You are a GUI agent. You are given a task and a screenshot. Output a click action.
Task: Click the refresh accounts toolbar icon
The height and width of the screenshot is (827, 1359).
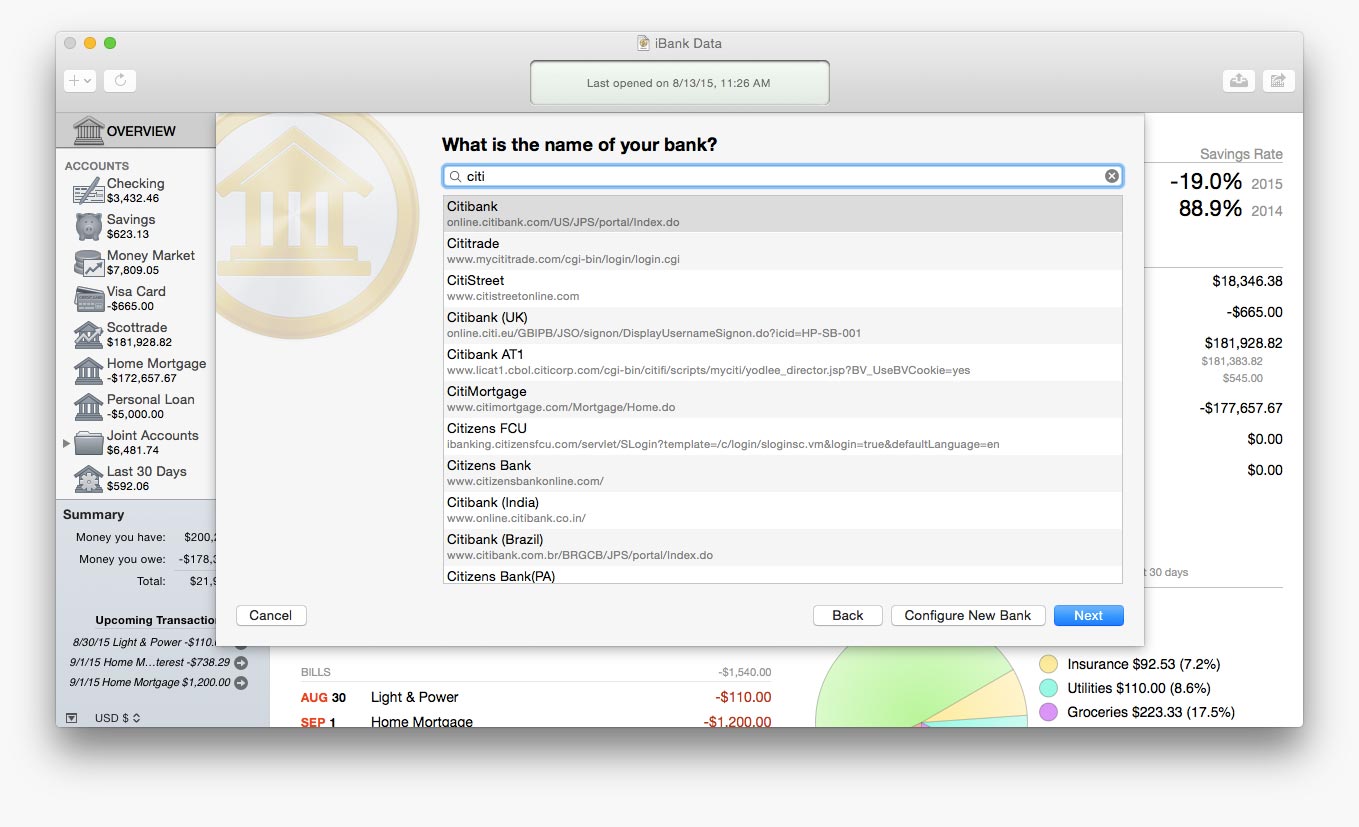coord(120,81)
